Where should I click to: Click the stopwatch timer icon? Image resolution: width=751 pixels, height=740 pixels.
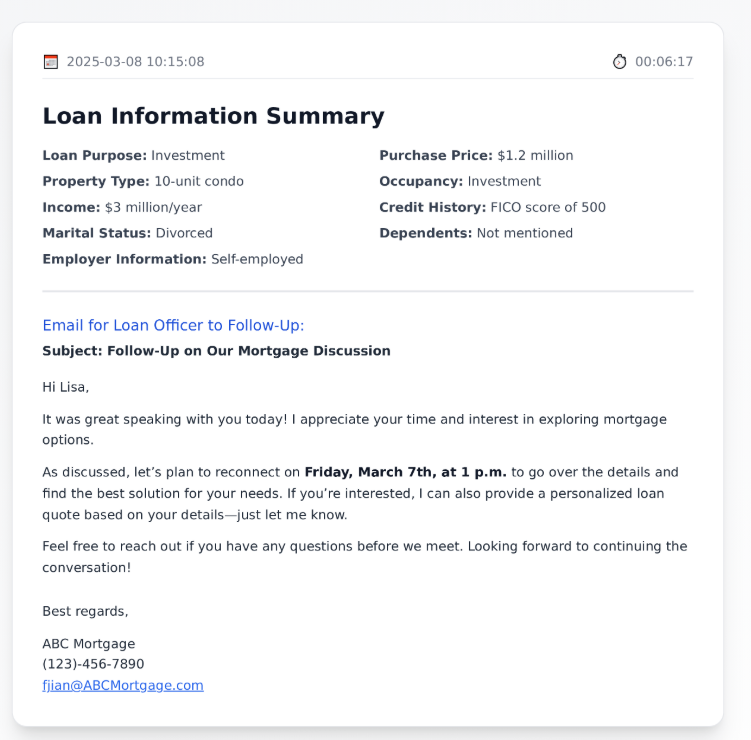tap(620, 62)
